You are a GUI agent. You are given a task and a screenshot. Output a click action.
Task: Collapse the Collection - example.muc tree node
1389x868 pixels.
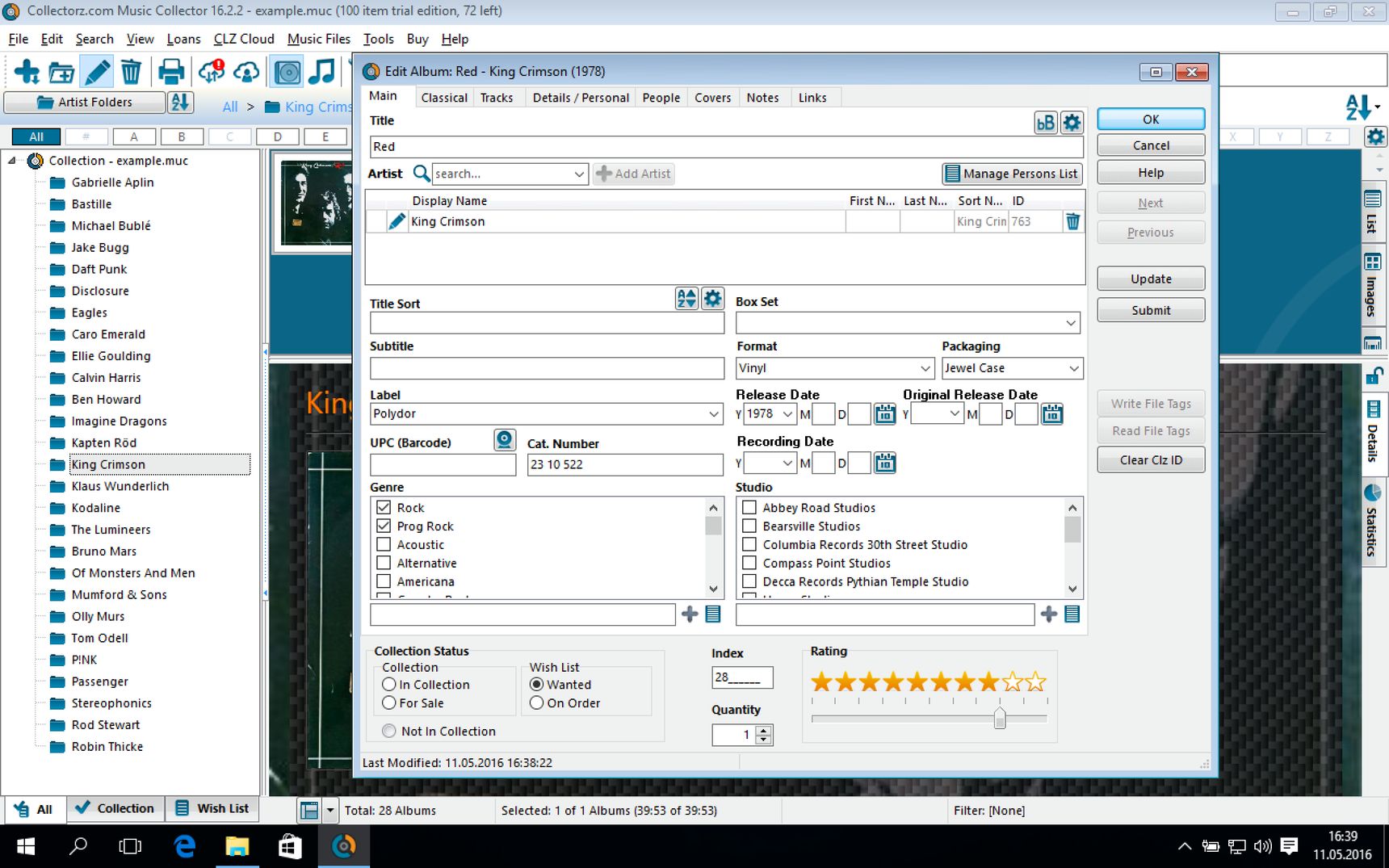pos(12,161)
